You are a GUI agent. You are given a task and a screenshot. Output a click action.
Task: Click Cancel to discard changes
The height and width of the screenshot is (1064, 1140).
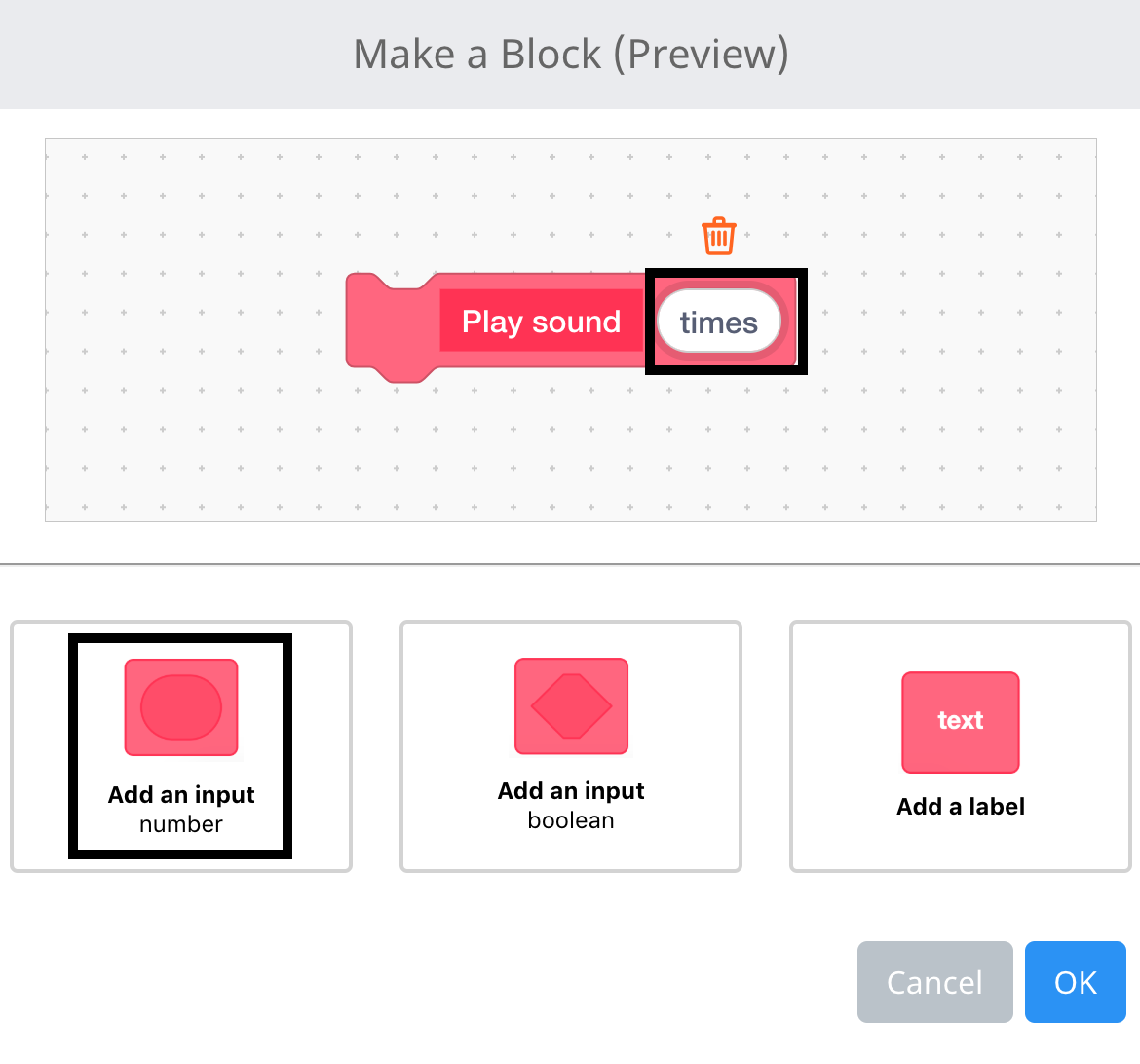coord(934,982)
